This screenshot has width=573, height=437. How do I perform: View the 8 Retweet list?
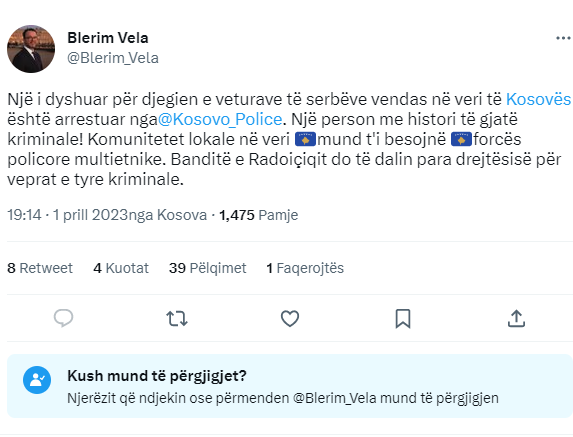click(40, 268)
